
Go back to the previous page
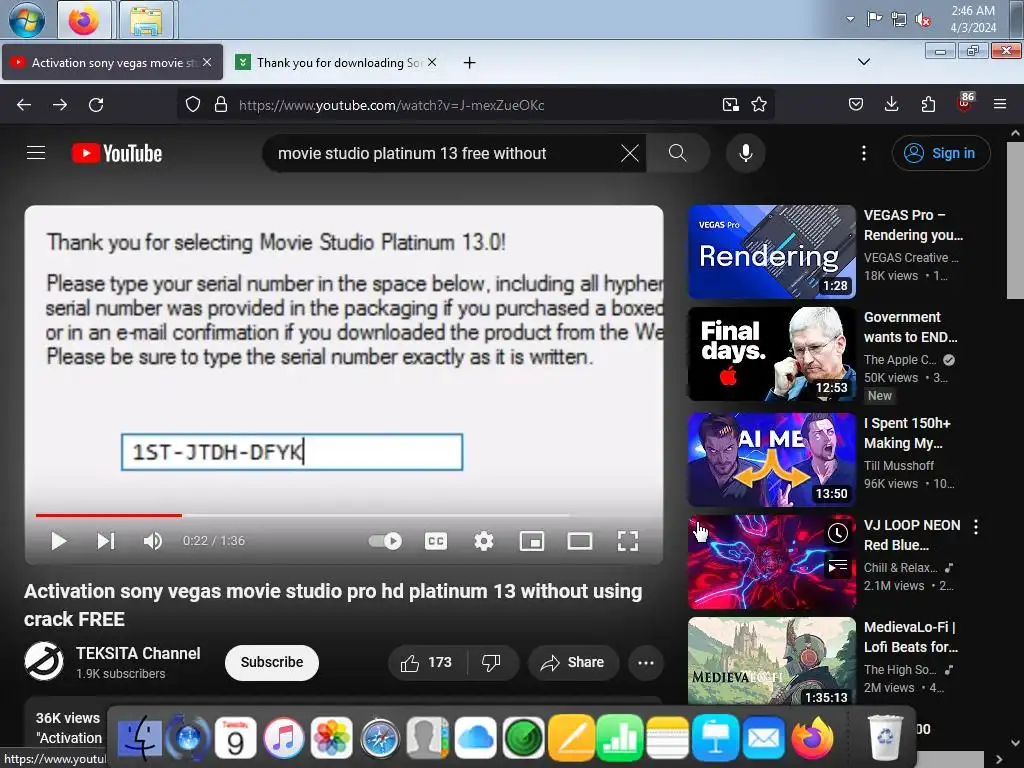click(24, 104)
